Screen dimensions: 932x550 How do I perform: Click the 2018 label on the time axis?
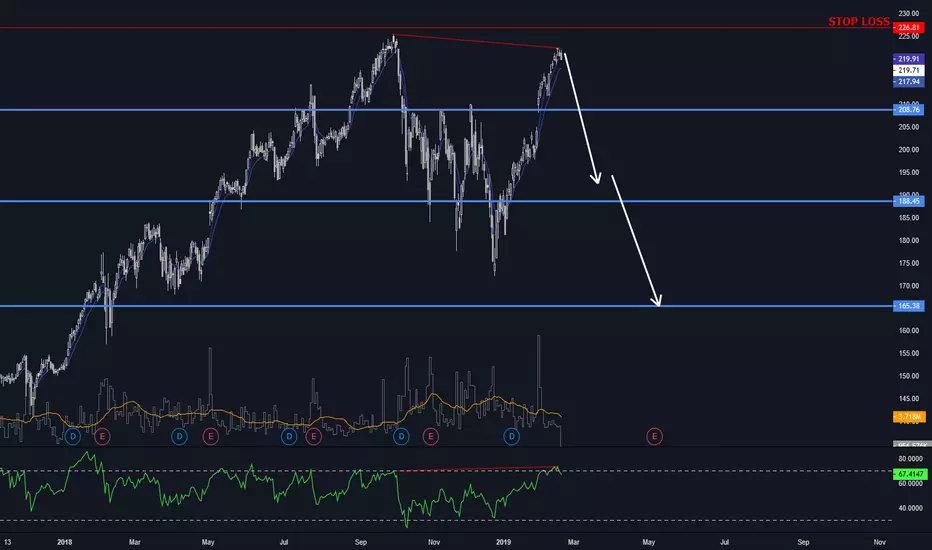coord(64,542)
